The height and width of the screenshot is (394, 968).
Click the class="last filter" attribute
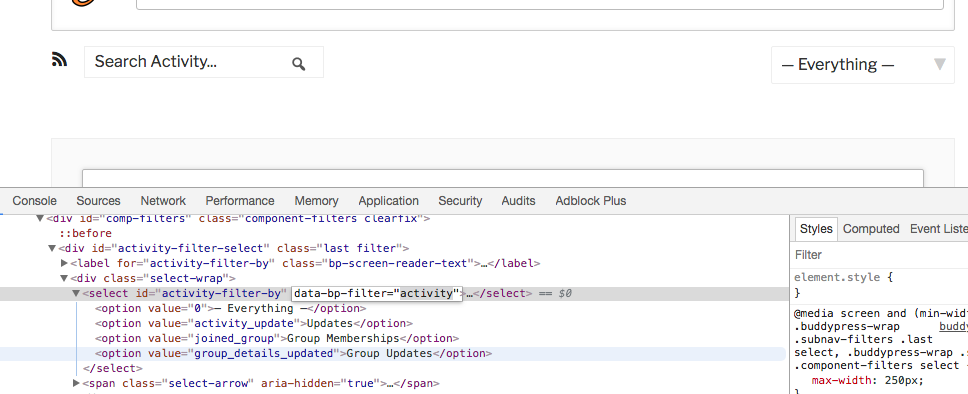click(340, 248)
